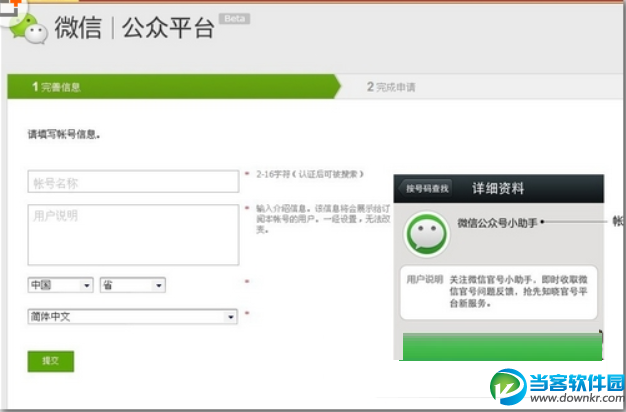Click the WeChat logo icon
The width and height of the screenshot is (626, 412).
pyautogui.click(x=29, y=28)
